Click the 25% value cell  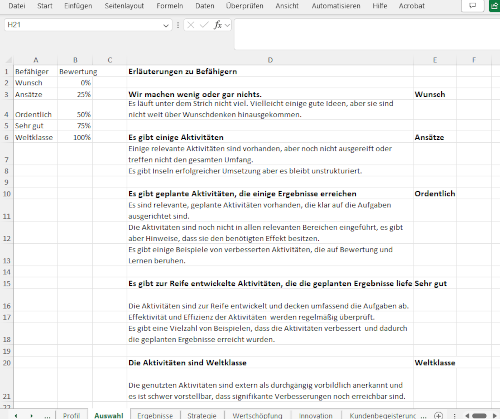tap(75, 94)
